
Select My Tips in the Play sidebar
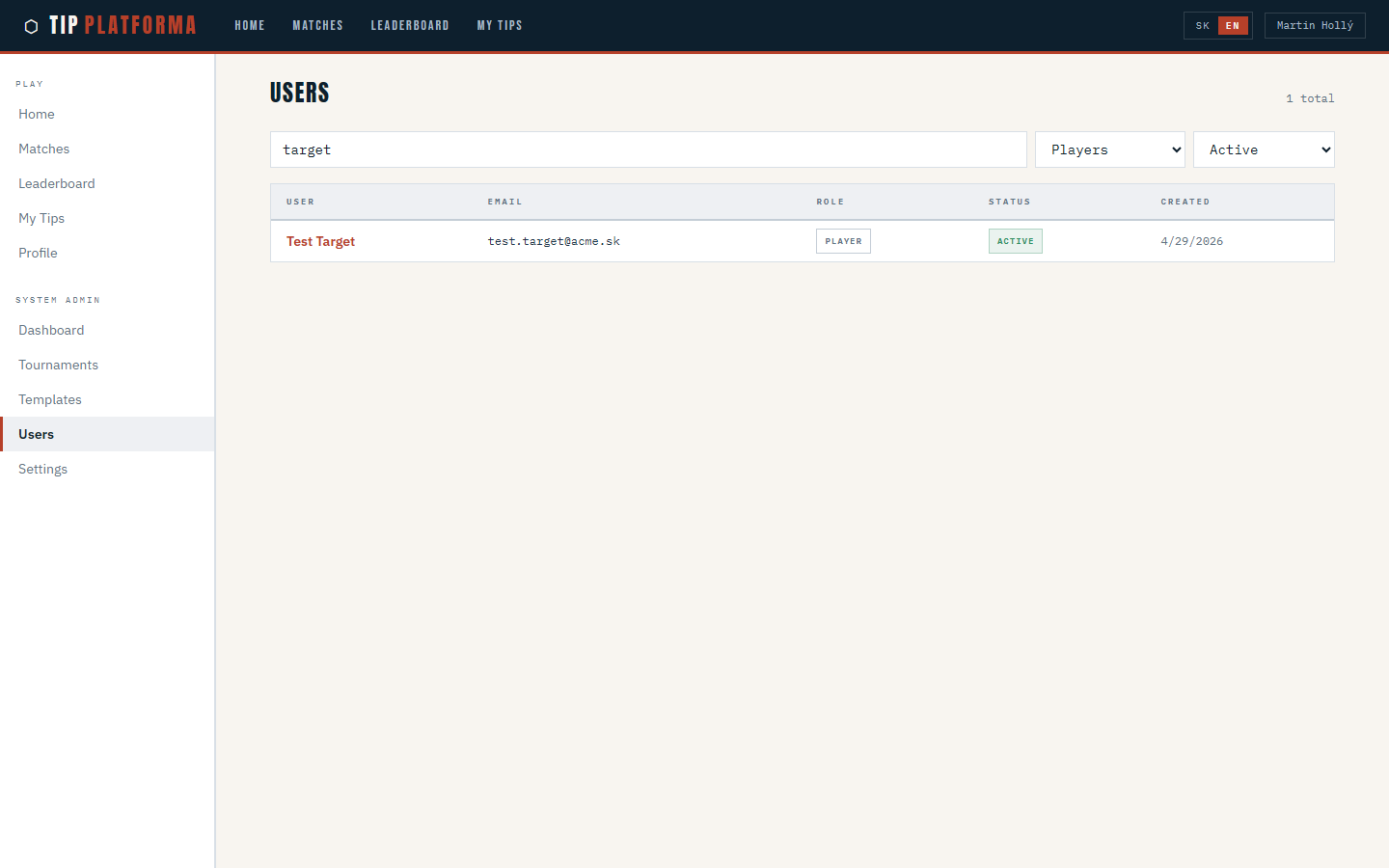point(41,218)
